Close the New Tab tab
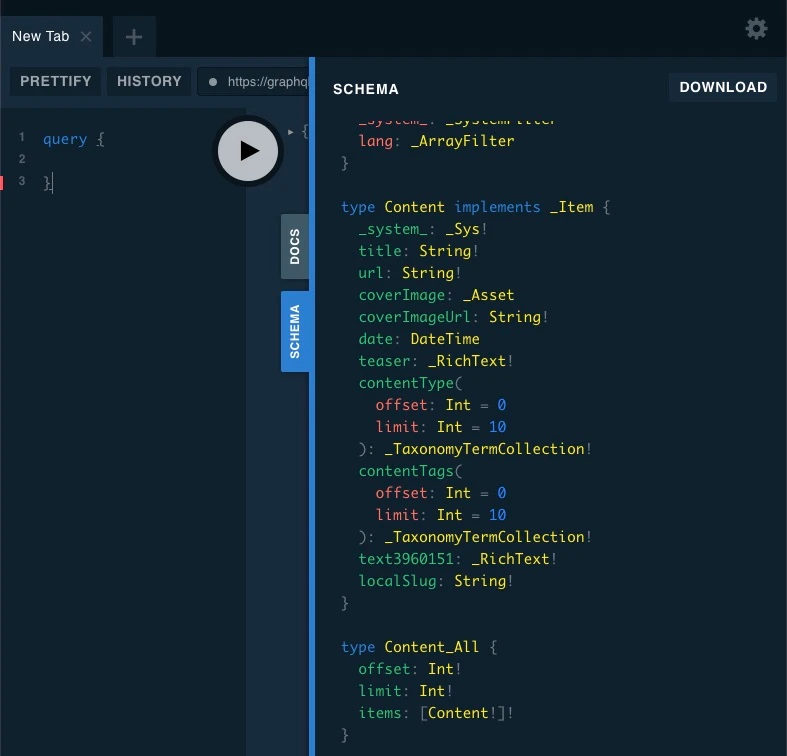 click(x=86, y=36)
